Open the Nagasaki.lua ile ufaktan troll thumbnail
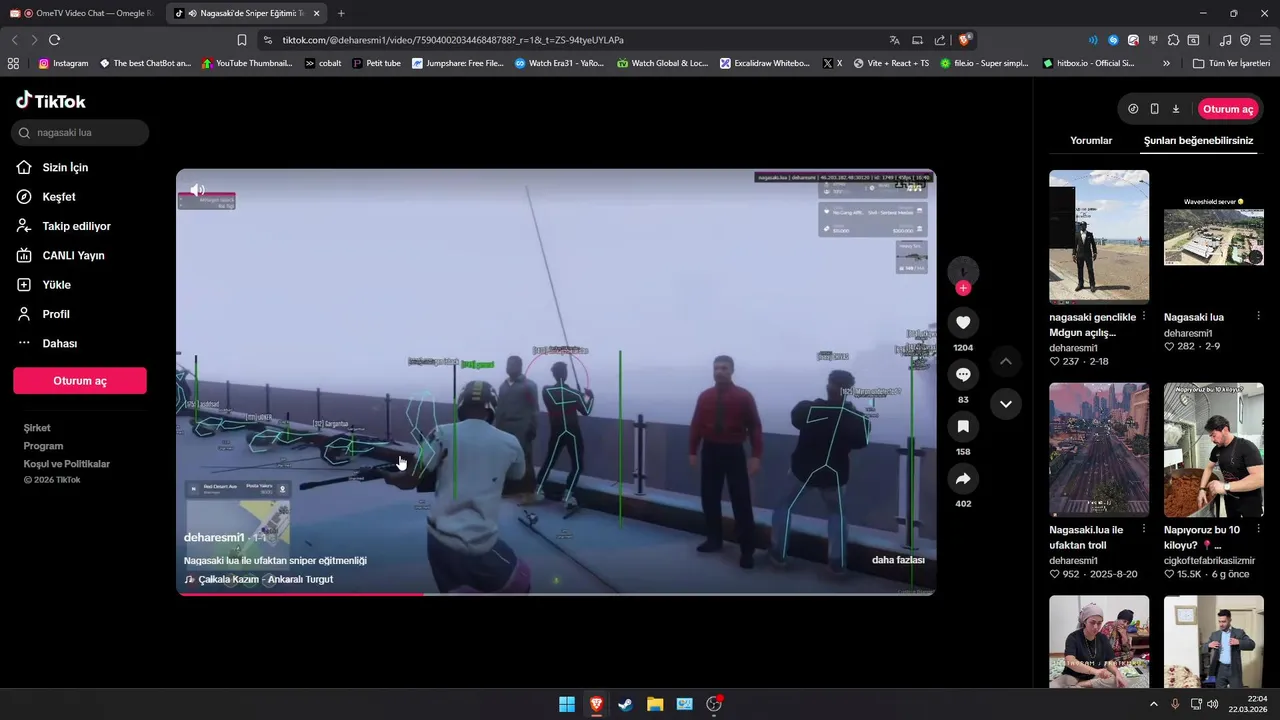This screenshot has height=720, width=1280. 1099,449
